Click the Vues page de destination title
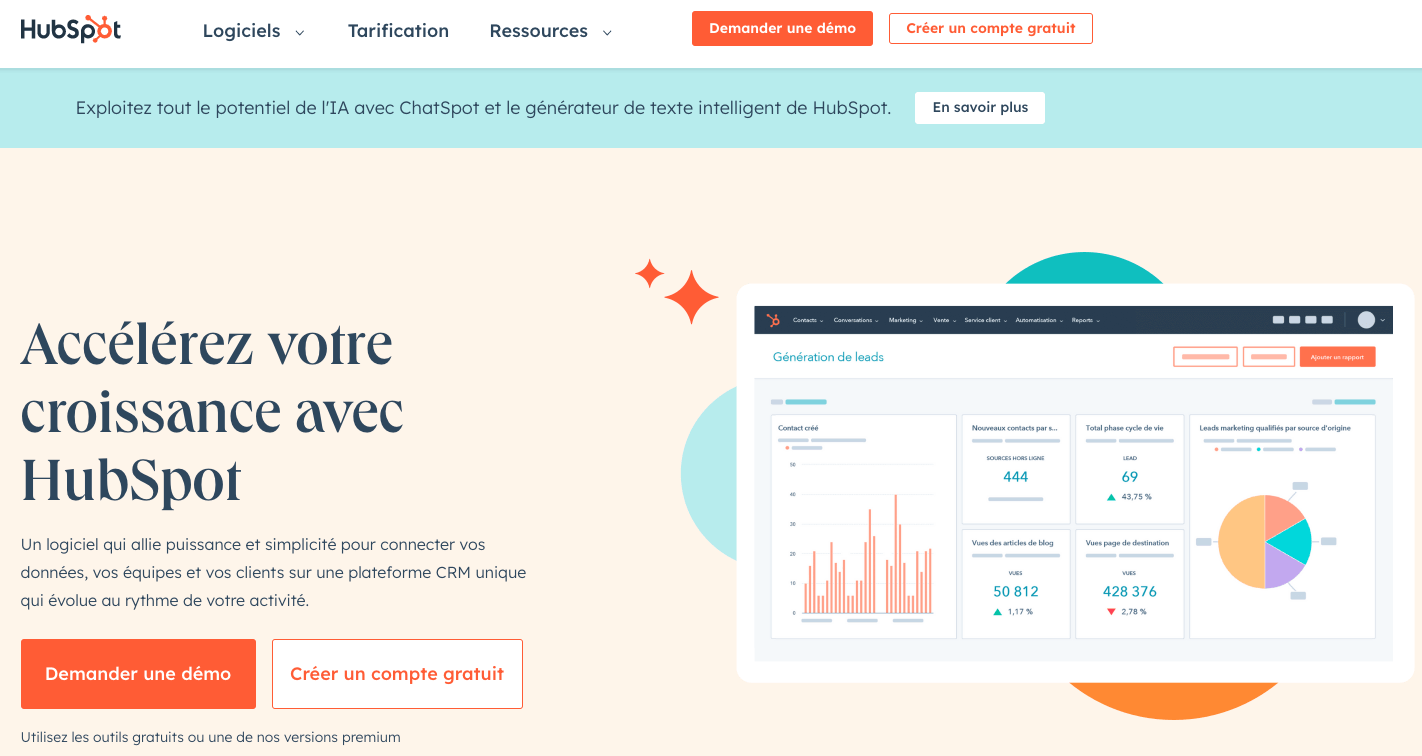 [1127, 543]
